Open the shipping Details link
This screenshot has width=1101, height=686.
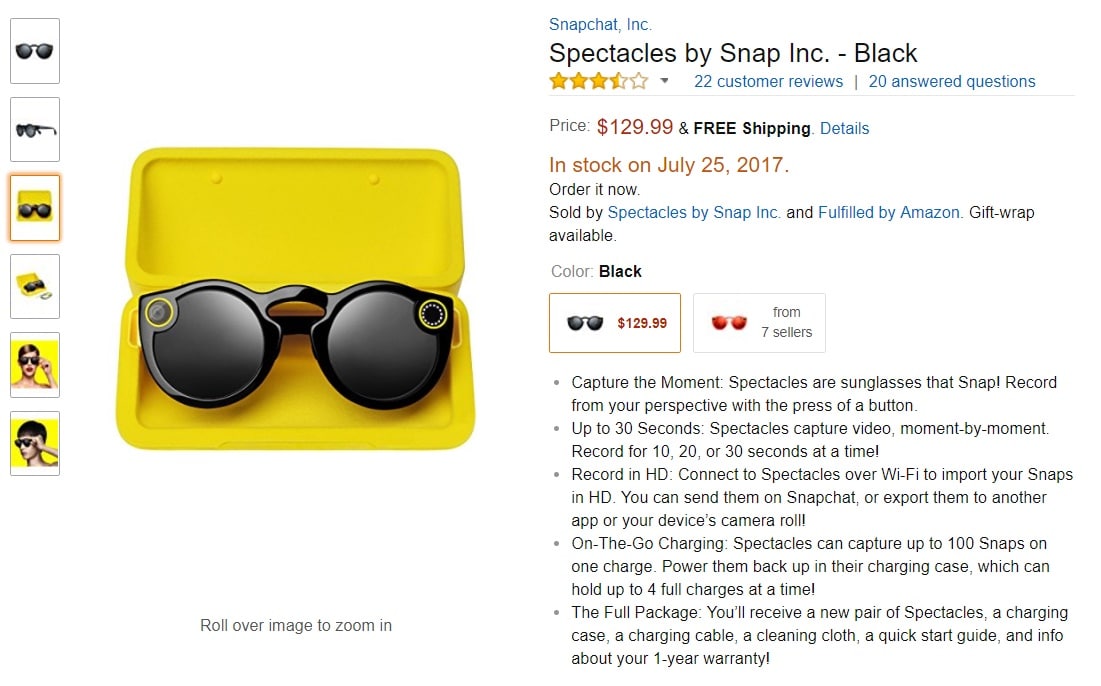[844, 128]
